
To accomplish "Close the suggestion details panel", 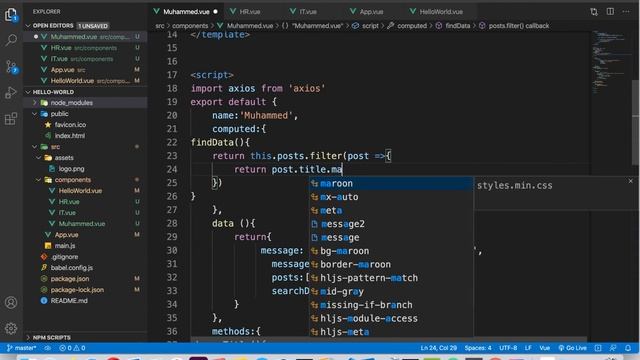I will pyautogui.click(x=631, y=181).
